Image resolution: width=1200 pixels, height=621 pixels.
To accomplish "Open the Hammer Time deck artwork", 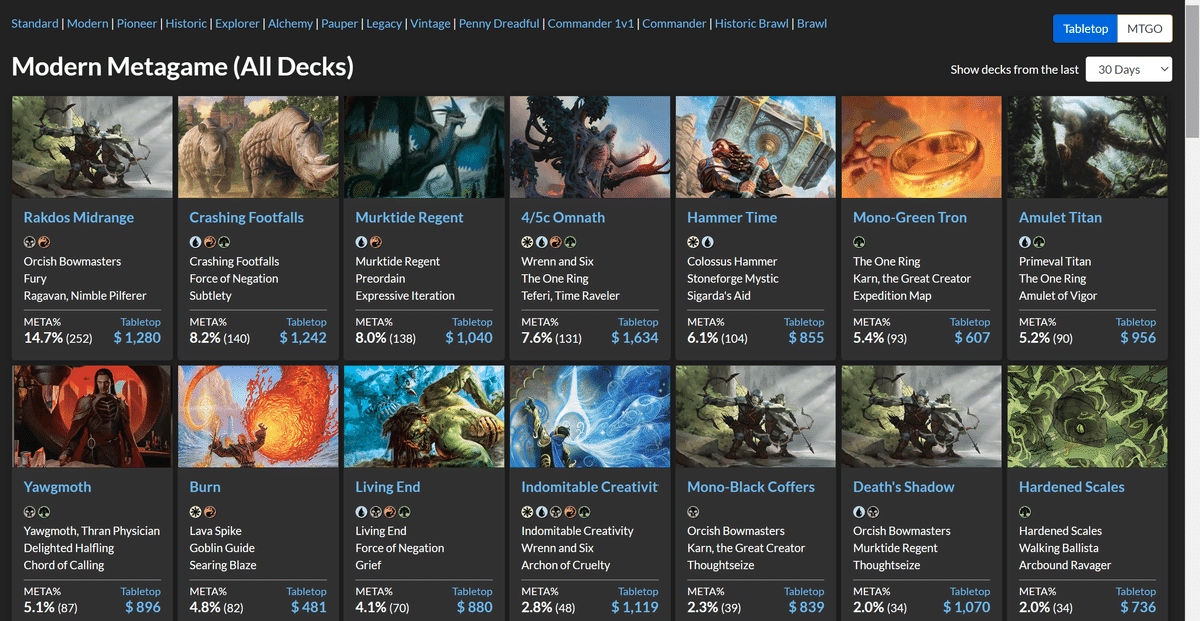I will pyautogui.click(x=756, y=147).
